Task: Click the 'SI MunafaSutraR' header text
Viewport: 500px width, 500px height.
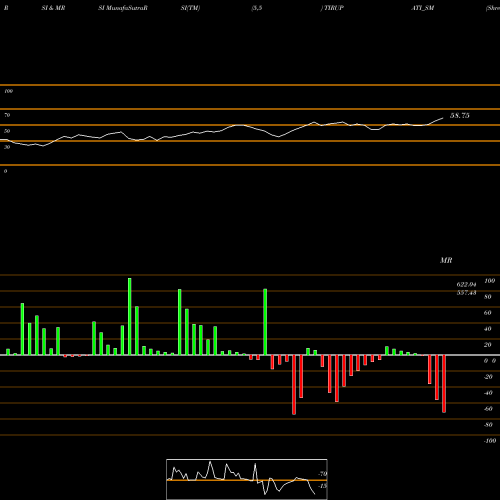Action: (x=123, y=8)
